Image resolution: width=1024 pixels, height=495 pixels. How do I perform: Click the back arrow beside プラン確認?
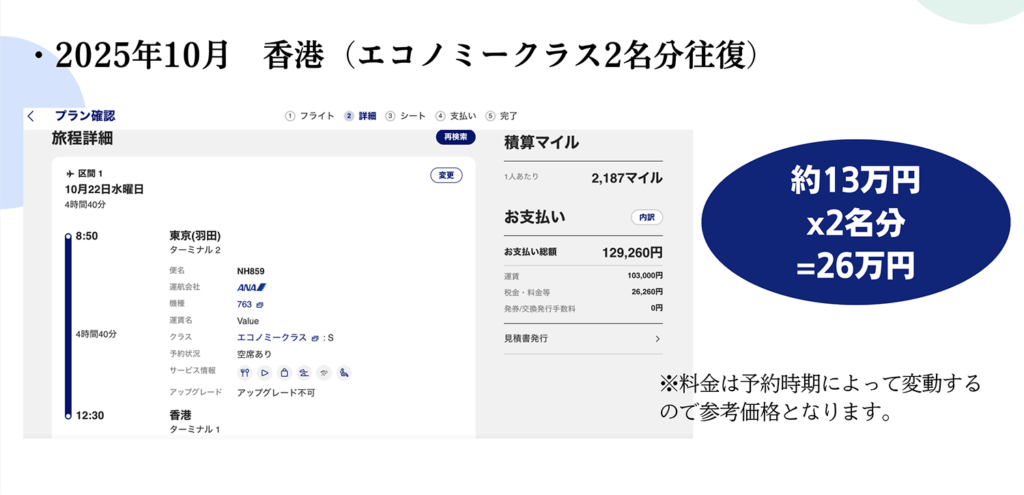point(31,116)
